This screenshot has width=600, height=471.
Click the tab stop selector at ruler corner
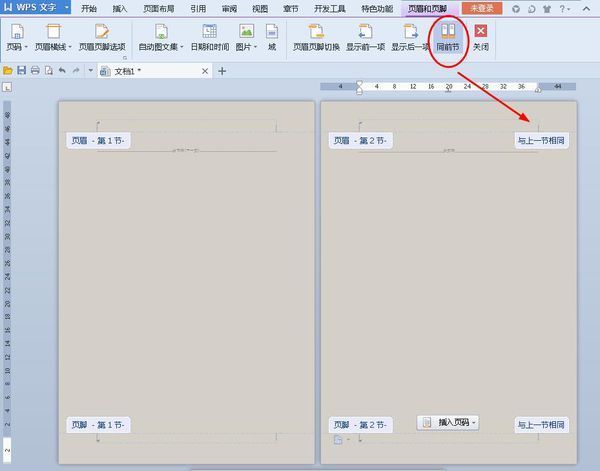(x=7, y=87)
